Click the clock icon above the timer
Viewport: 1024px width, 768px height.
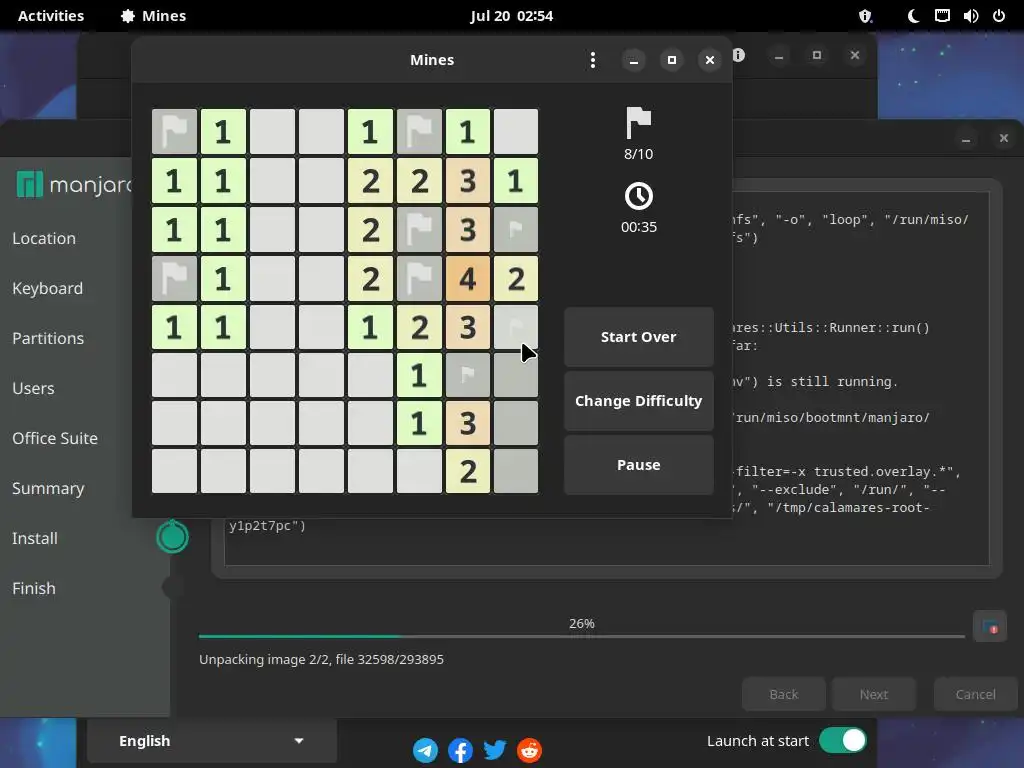point(638,196)
